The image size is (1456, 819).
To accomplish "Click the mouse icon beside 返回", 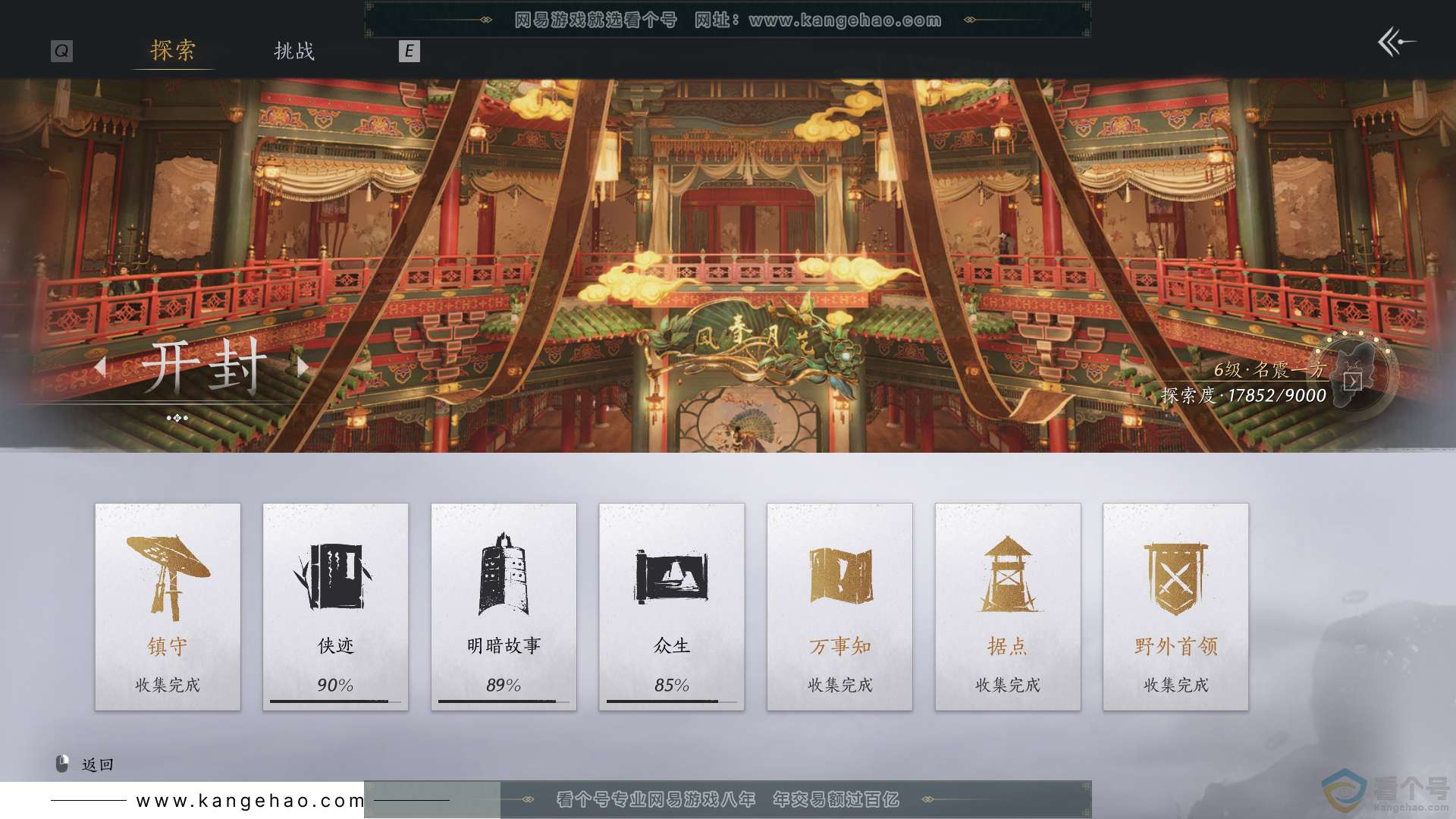I will click(x=62, y=764).
